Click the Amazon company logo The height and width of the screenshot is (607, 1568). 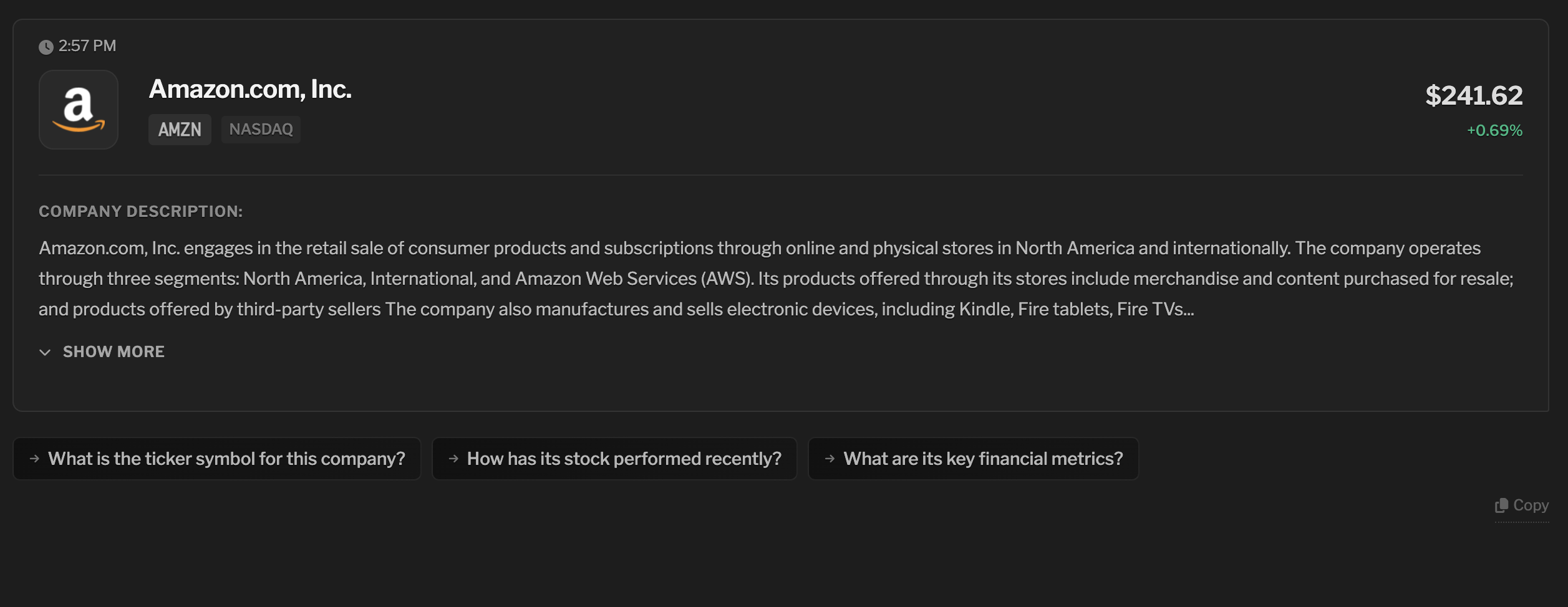[x=78, y=110]
